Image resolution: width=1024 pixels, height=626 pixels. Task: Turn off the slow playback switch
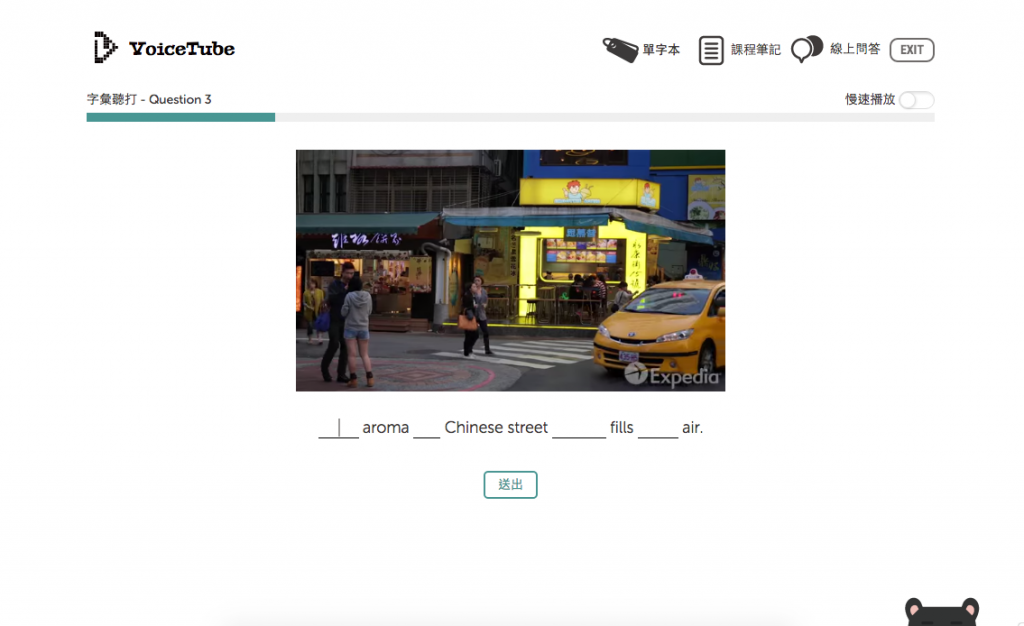[x=916, y=100]
